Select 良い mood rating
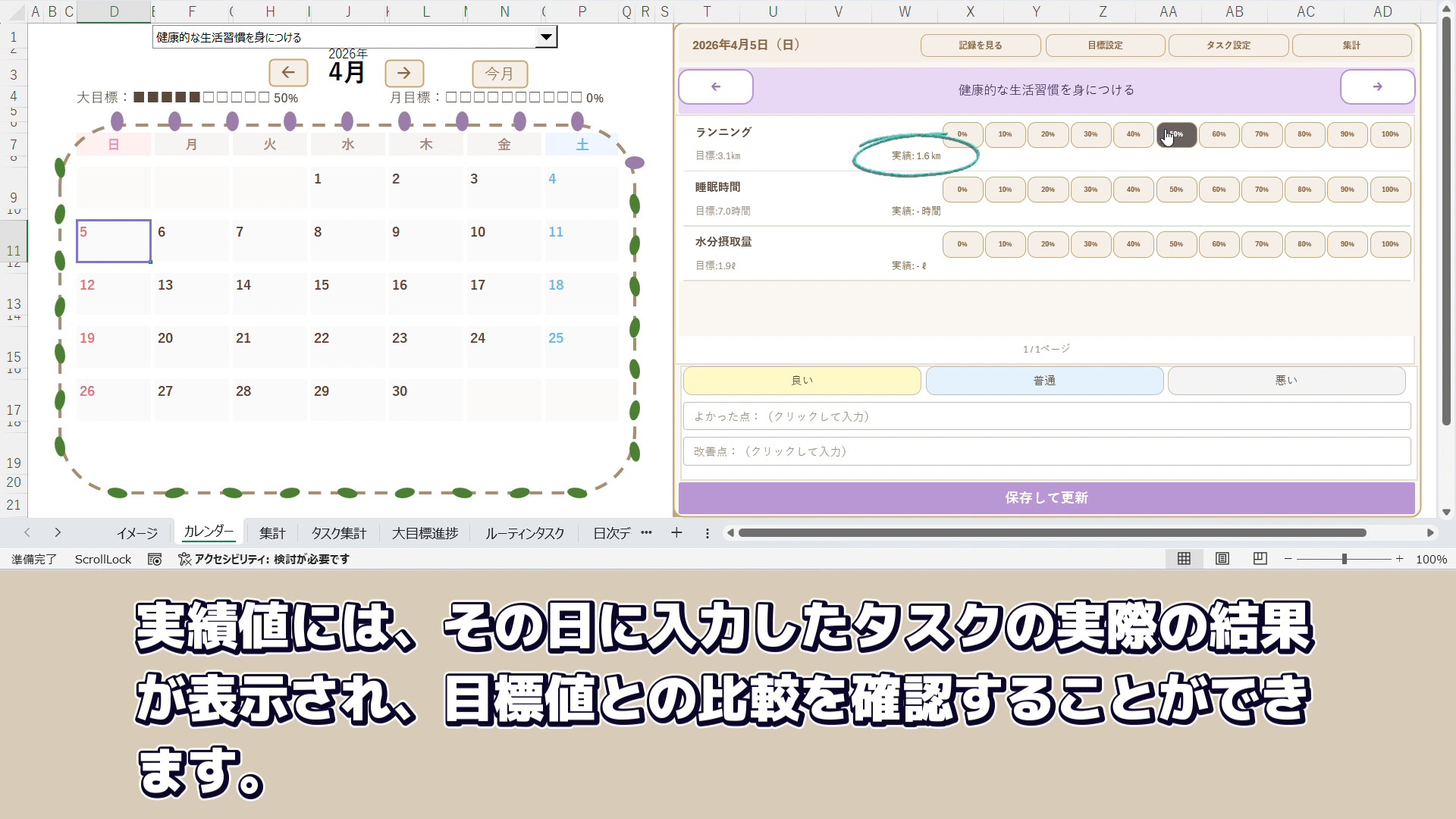This screenshot has height=819, width=1456. tap(802, 381)
